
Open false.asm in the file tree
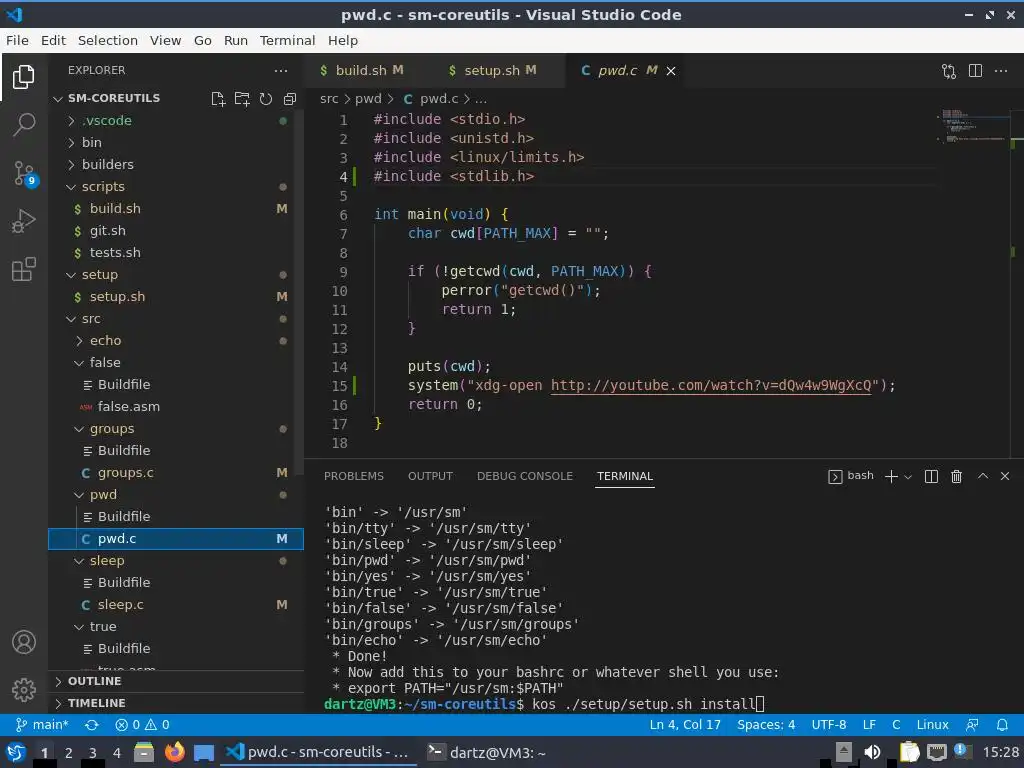(128, 407)
